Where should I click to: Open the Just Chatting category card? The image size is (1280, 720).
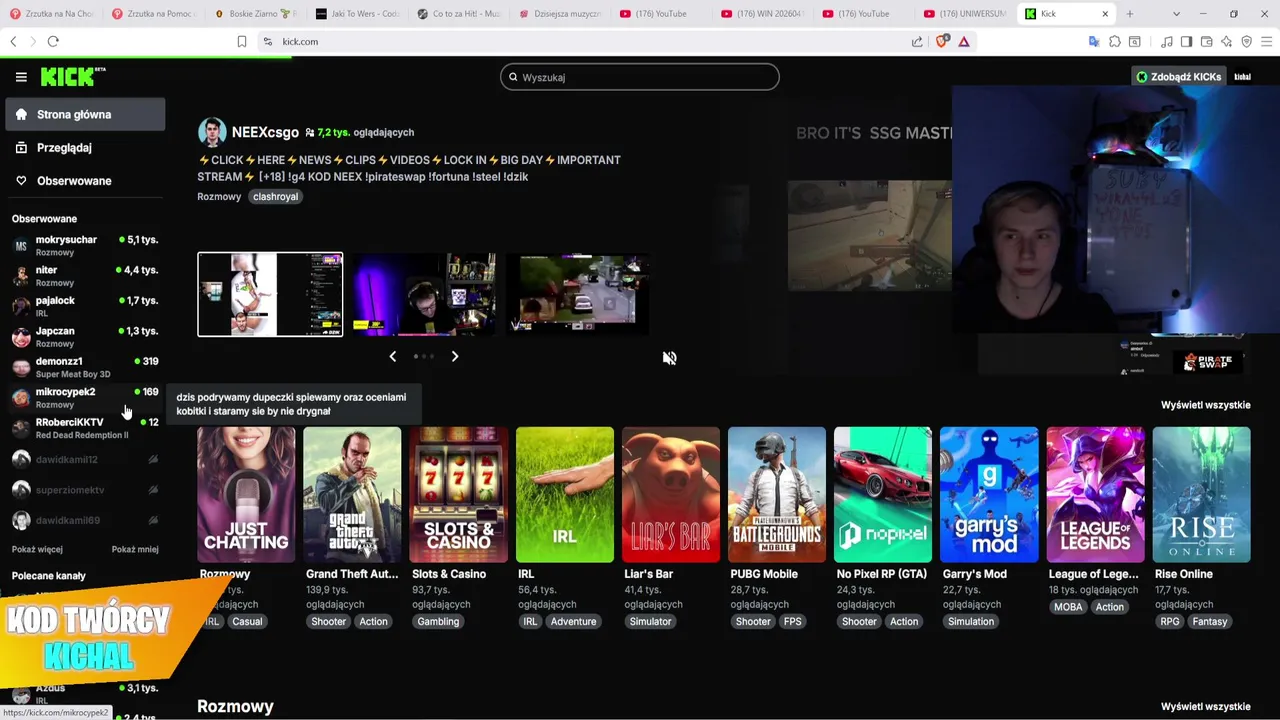[246, 494]
